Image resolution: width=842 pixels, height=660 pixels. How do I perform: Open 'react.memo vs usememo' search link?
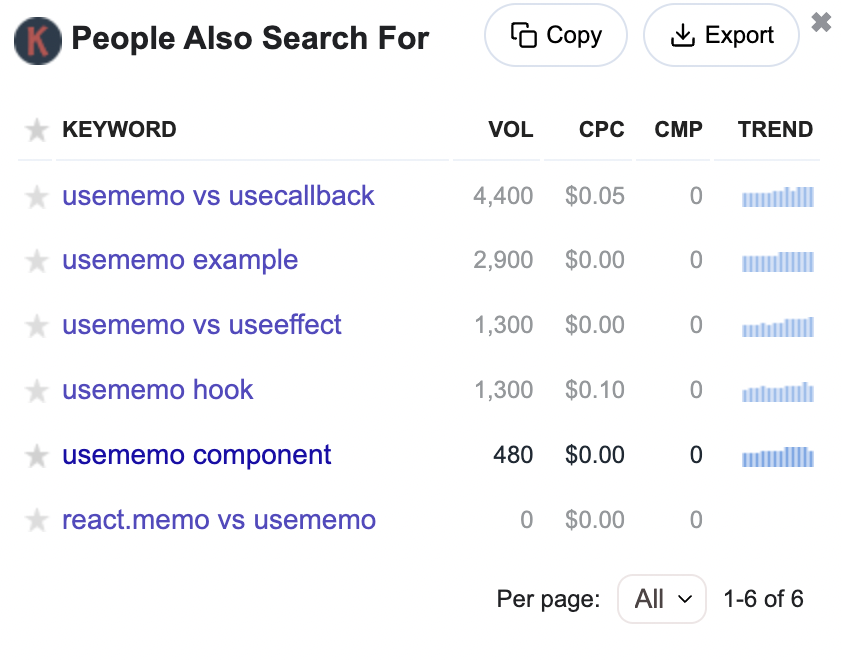tap(219, 521)
